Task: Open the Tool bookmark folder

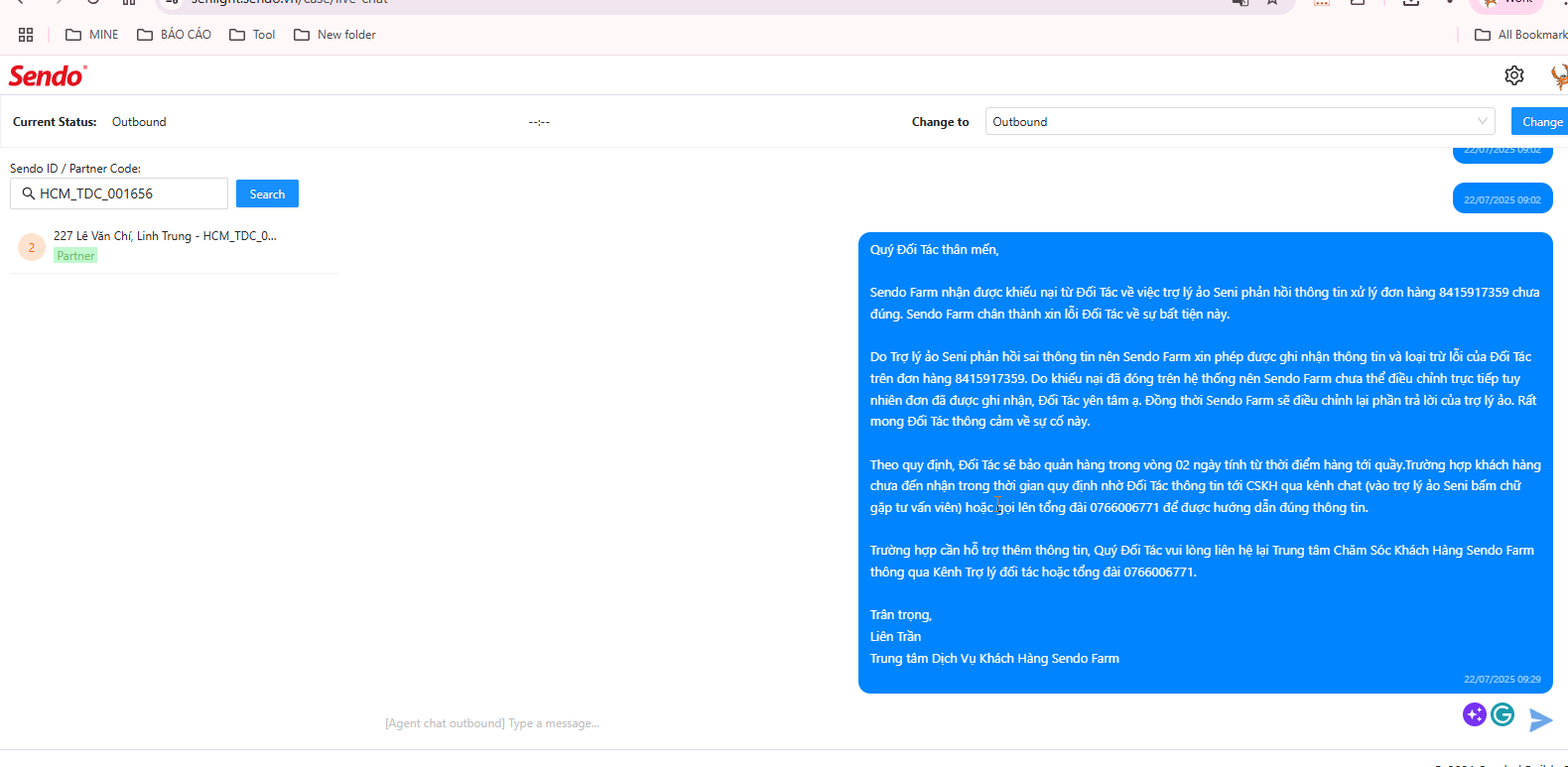Action: (x=252, y=35)
